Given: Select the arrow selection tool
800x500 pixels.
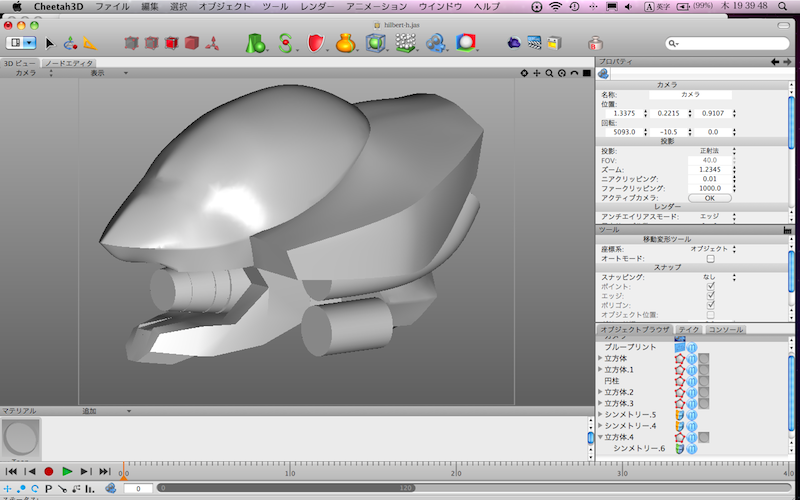Looking at the screenshot, I should pos(50,43).
